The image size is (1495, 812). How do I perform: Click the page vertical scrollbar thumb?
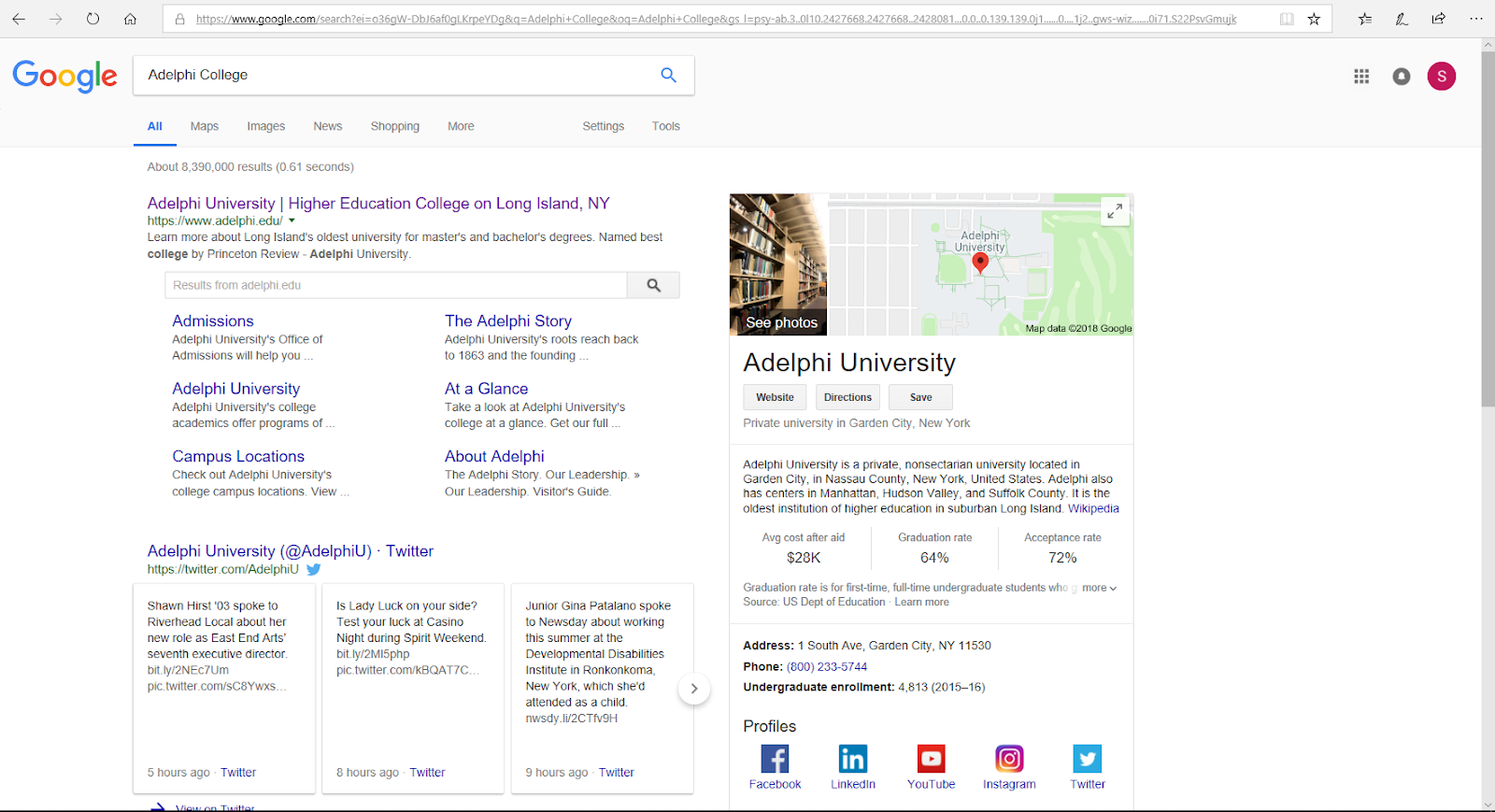coord(1488,229)
